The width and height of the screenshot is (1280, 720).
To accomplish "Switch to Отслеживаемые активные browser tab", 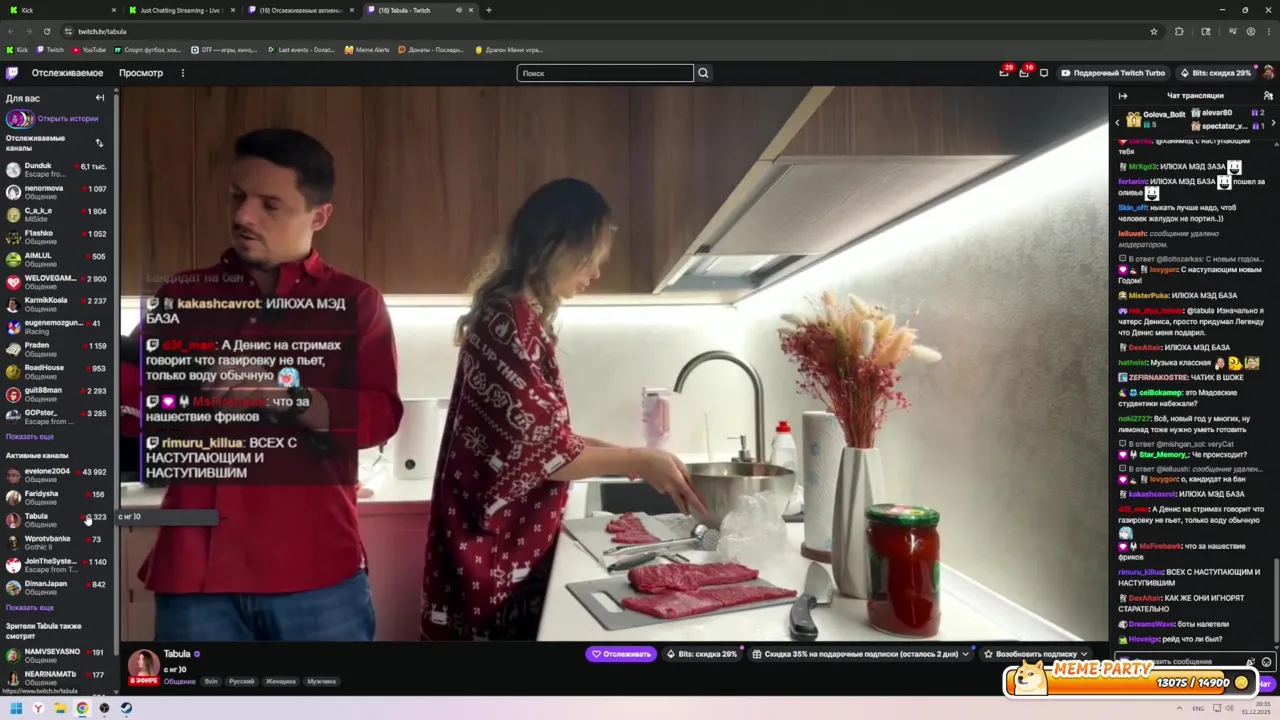I will (300, 10).
